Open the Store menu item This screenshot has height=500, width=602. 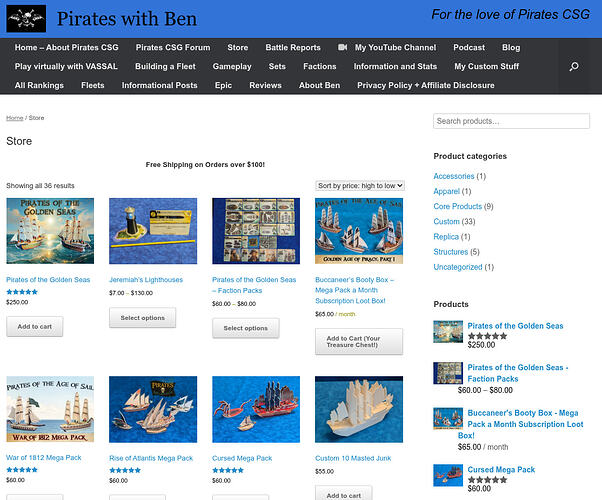(237, 48)
